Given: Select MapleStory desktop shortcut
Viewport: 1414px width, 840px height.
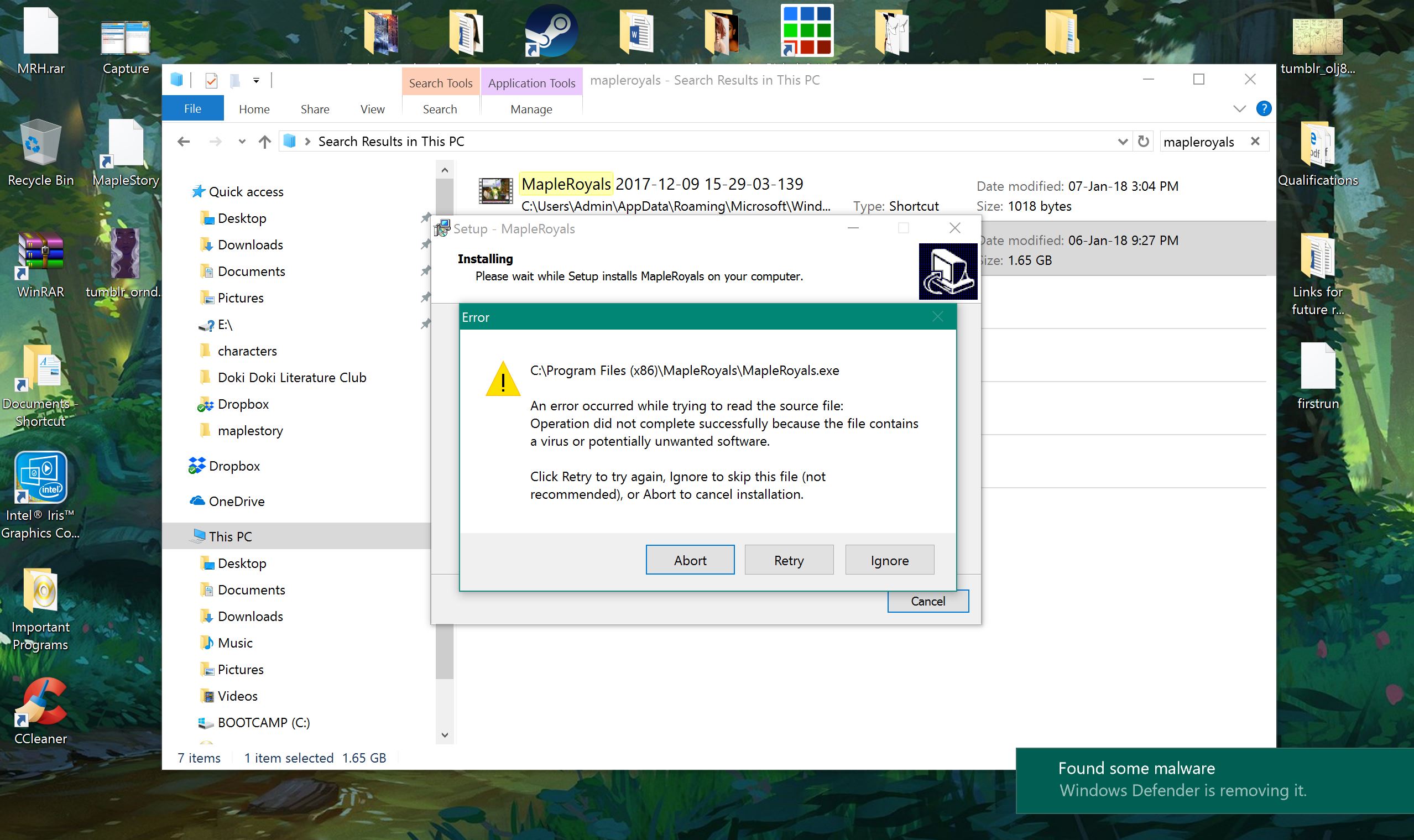Looking at the screenshot, I should pos(126,153).
